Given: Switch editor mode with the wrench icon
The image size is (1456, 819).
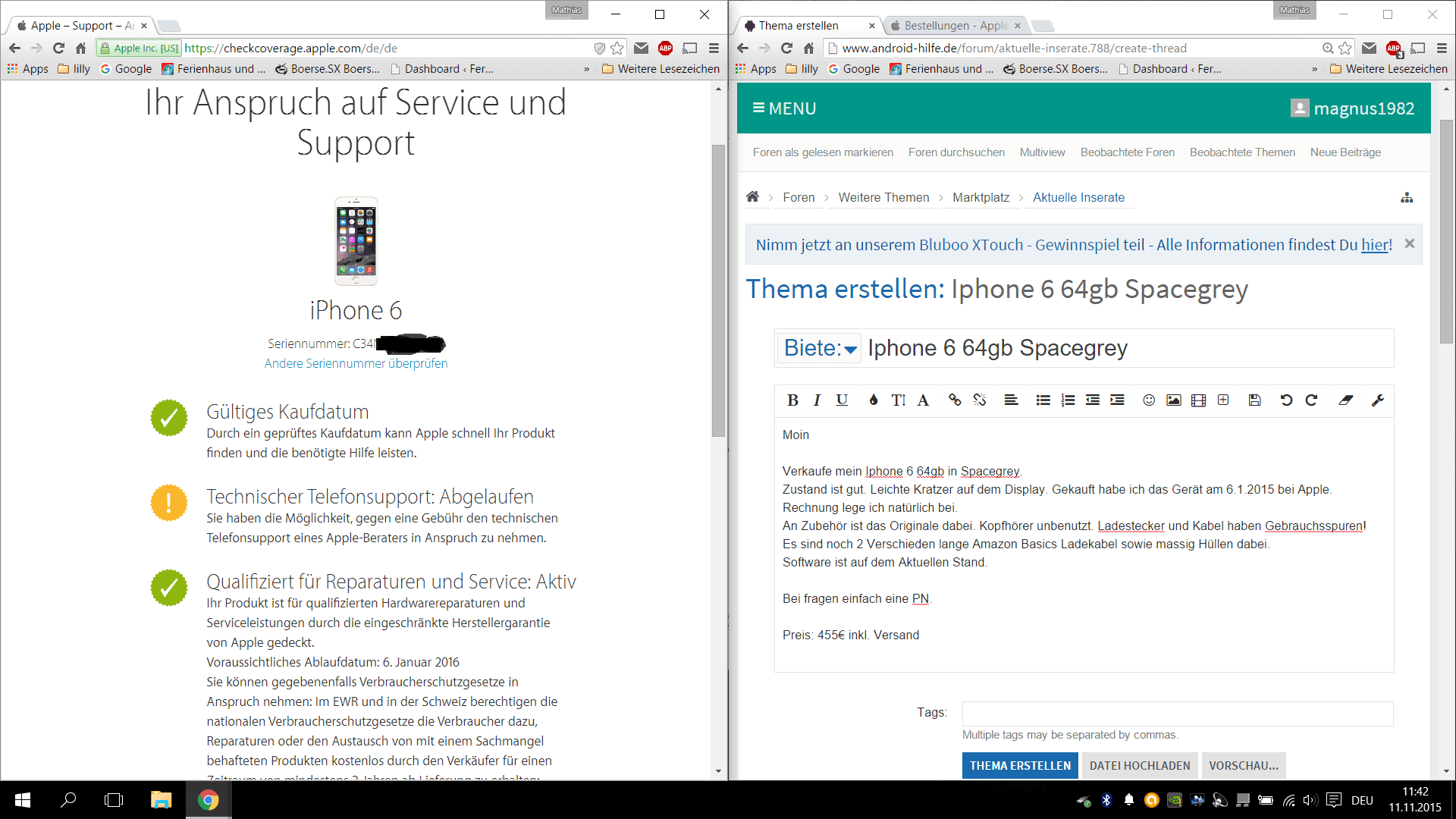Looking at the screenshot, I should coord(1378,400).
